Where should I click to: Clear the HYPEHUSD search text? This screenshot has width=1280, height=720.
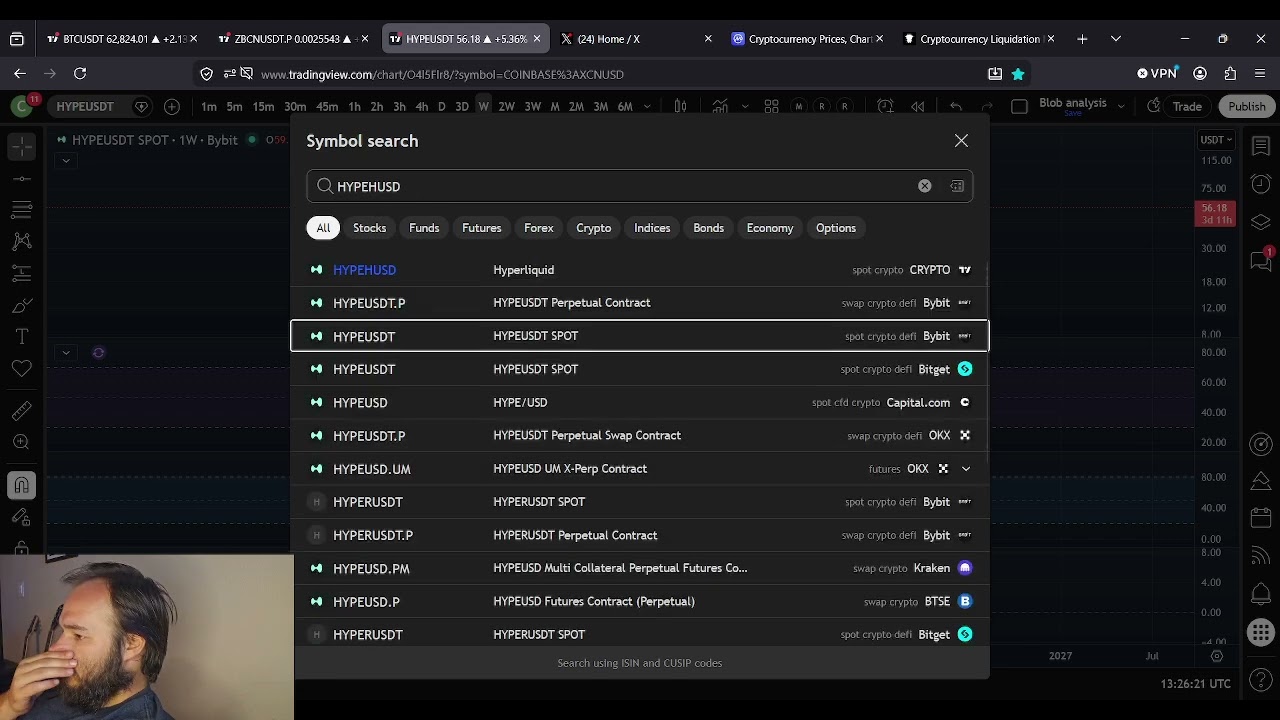[925, 186]
